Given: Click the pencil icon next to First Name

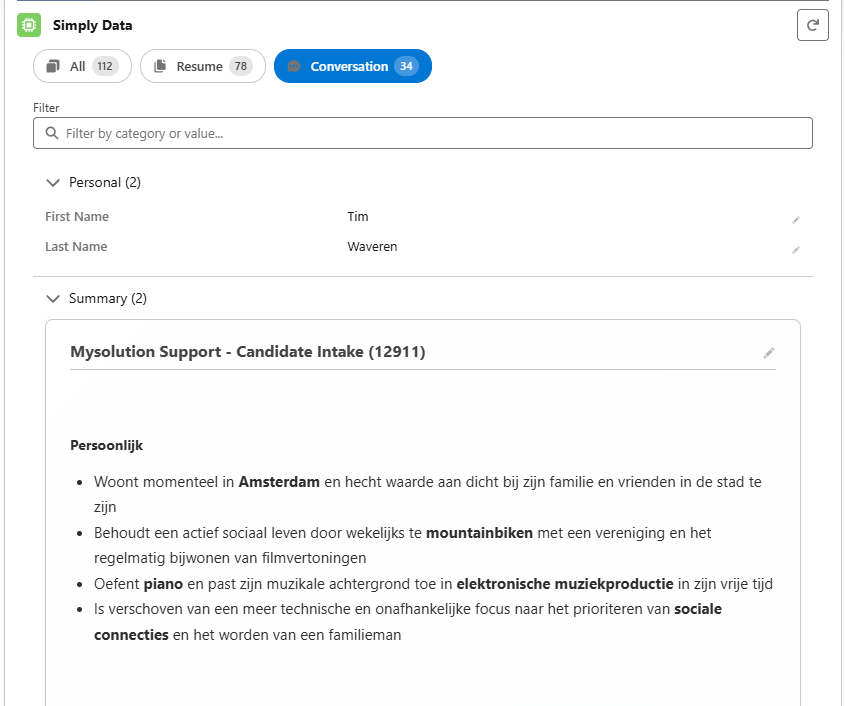Looking at the screenshot, I should click(796, 219).
